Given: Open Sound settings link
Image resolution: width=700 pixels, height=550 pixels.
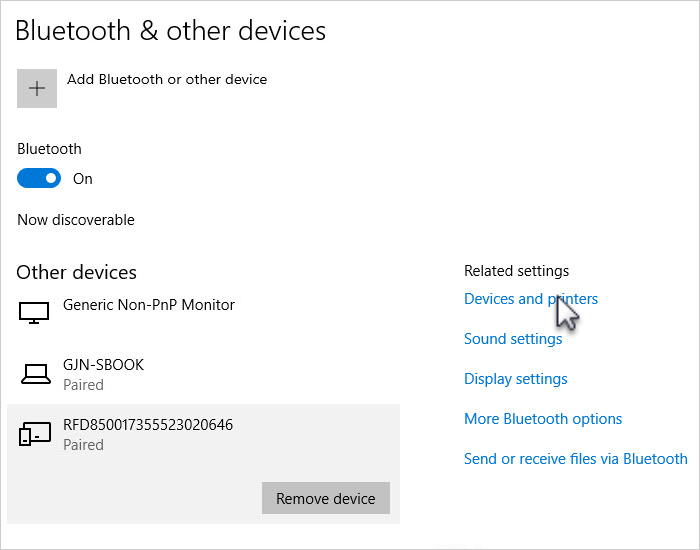Looking at the screenshot, I should click(x=513, y=339).
